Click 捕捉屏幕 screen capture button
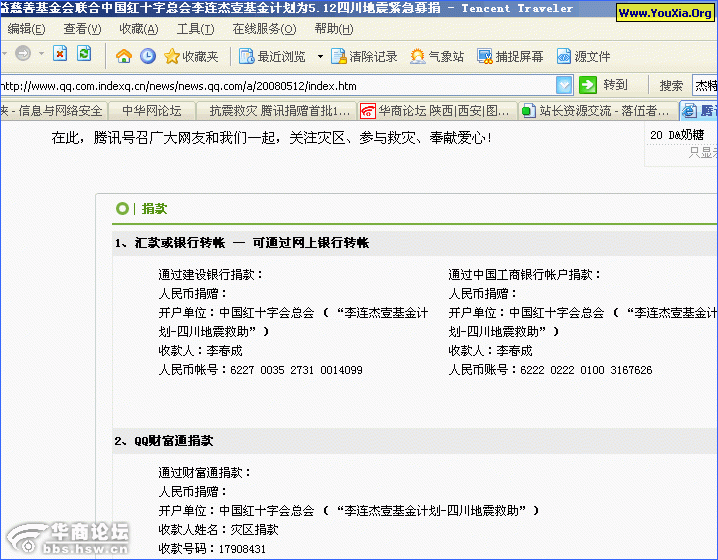The width and height of the screenshot is (718, 560). (510, 56)
